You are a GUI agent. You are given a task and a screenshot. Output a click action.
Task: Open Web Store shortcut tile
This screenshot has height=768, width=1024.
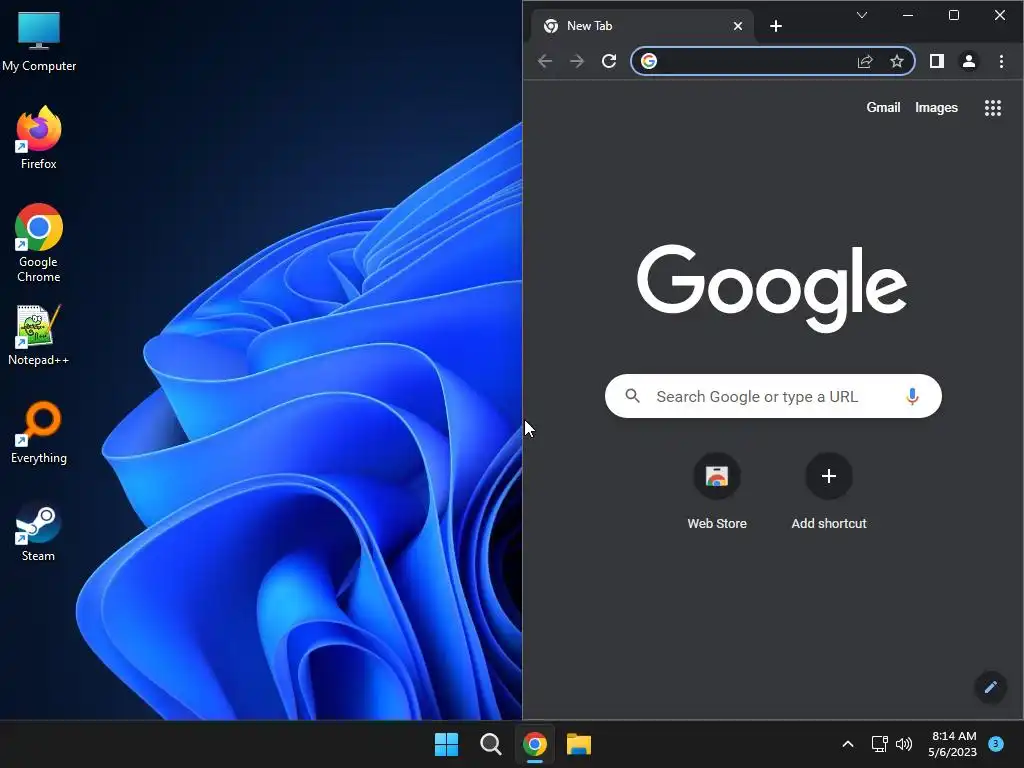[x=716, y=491]
